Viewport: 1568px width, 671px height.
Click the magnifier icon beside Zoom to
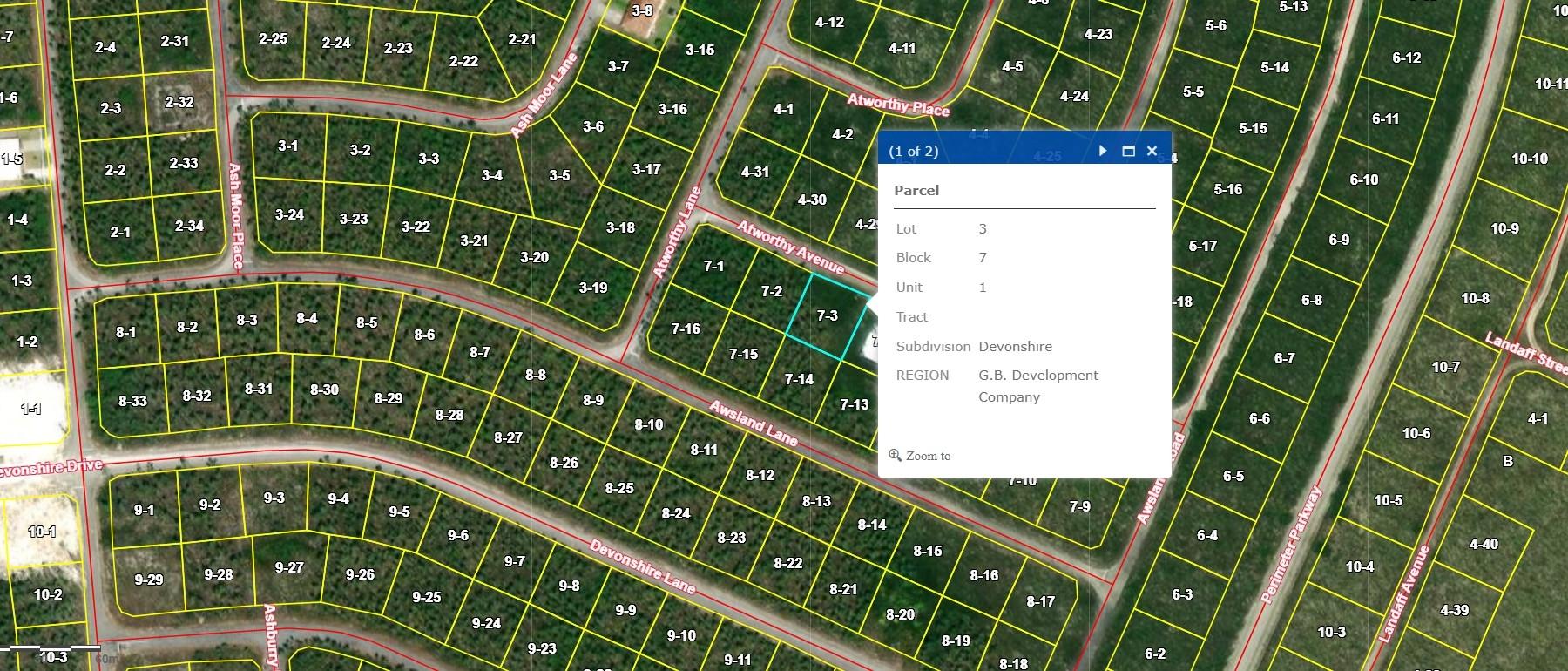tap(895, 455)
